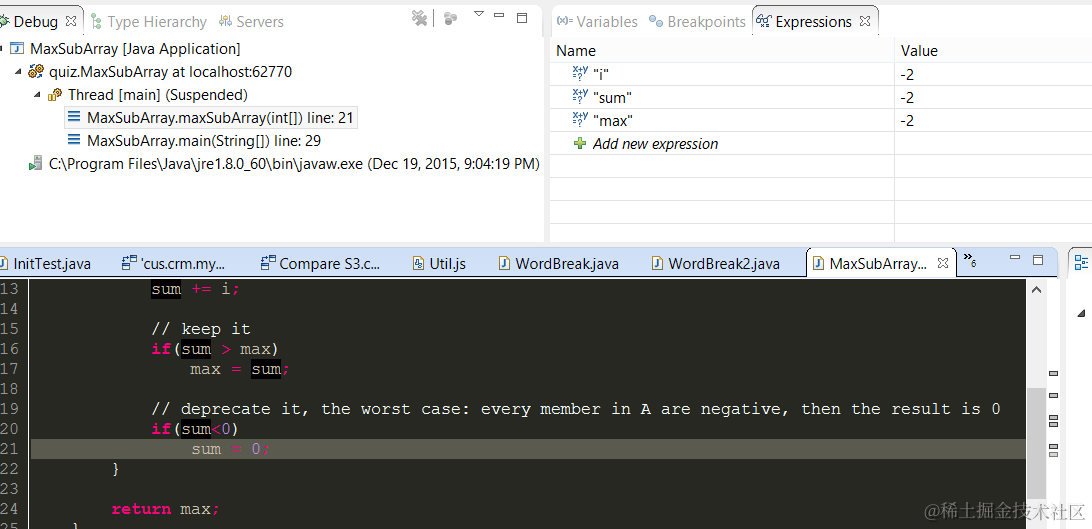Click the Remove All Terminated Launches icon
The width and height of the screenshot is (1092, 529).
click(419, 17)
